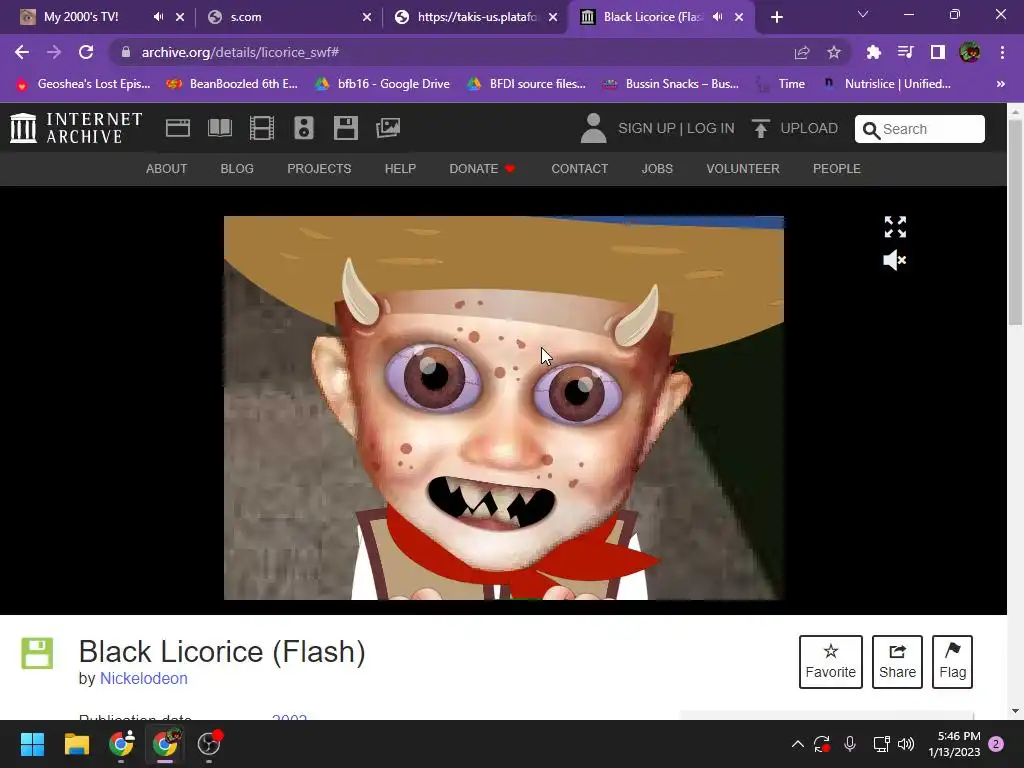Open a new browser tab
This screenshot has height=768, width=1024.
[776, 17]
